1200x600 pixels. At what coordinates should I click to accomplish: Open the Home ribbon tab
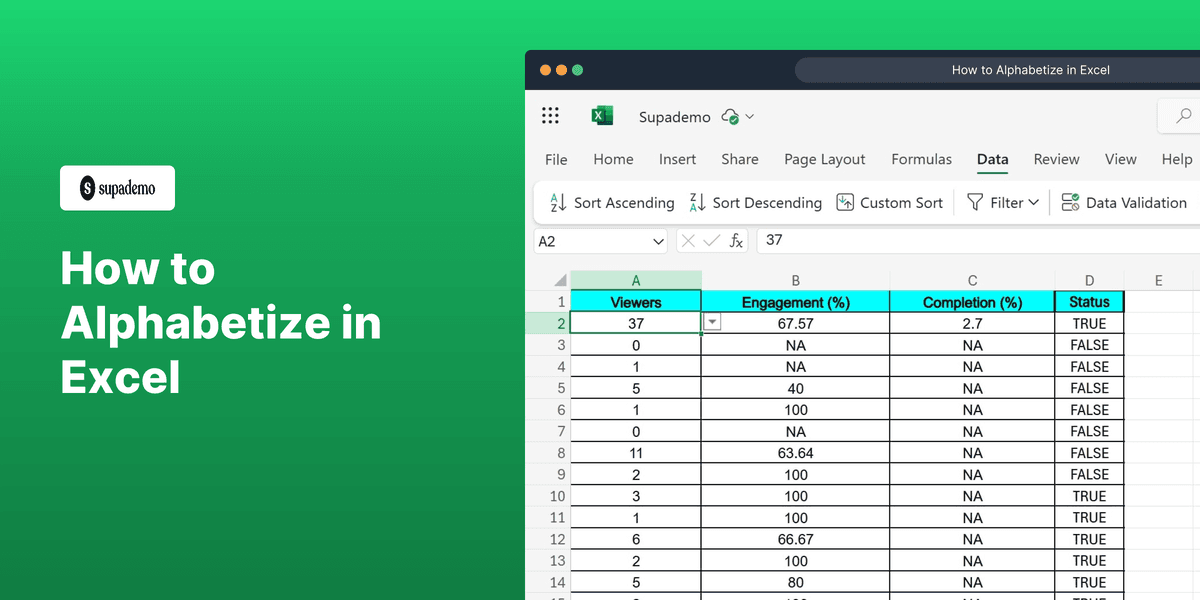[613, 159]
